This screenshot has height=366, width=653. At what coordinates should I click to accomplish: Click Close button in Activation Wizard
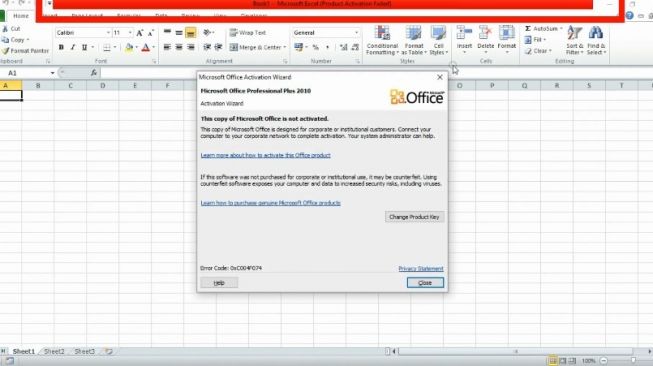pyautogui.click(x=425, y=283)
